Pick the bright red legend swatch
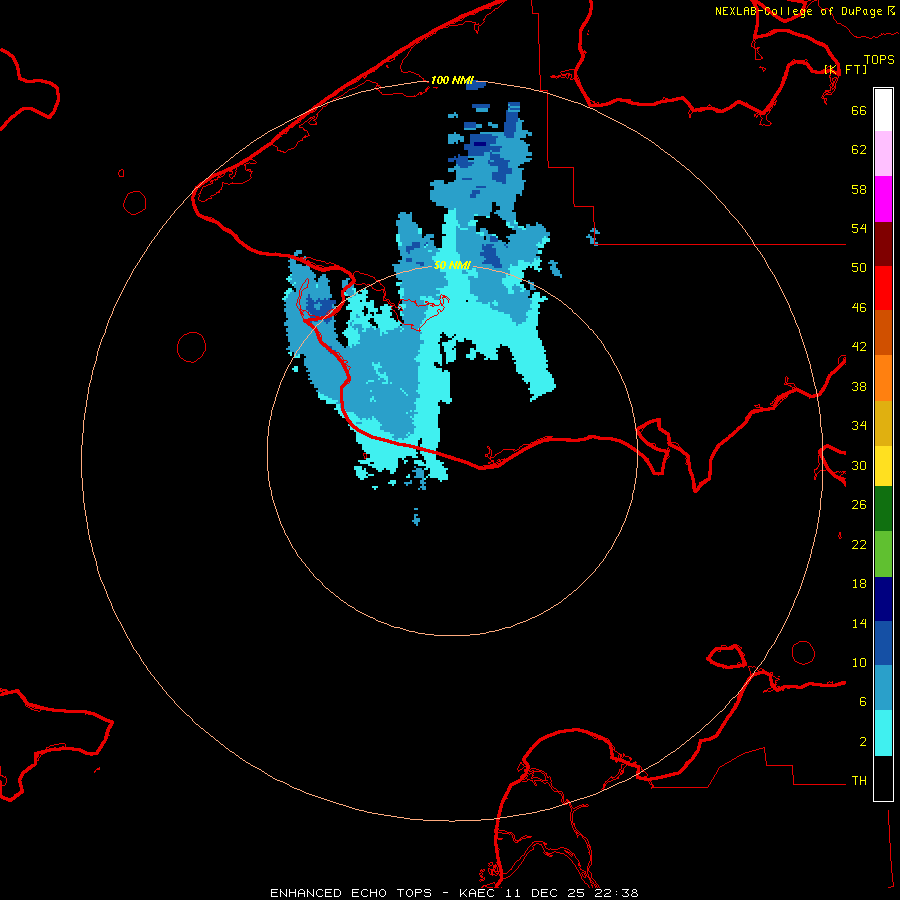The width and height of the screenshot is (900, 900). tap(883, 288)
